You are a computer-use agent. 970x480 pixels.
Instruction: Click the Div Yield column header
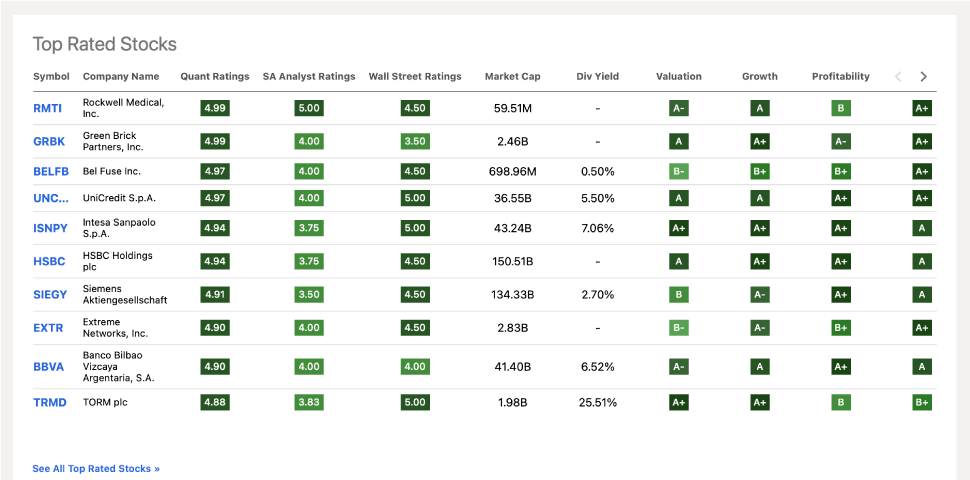[597, 76]
